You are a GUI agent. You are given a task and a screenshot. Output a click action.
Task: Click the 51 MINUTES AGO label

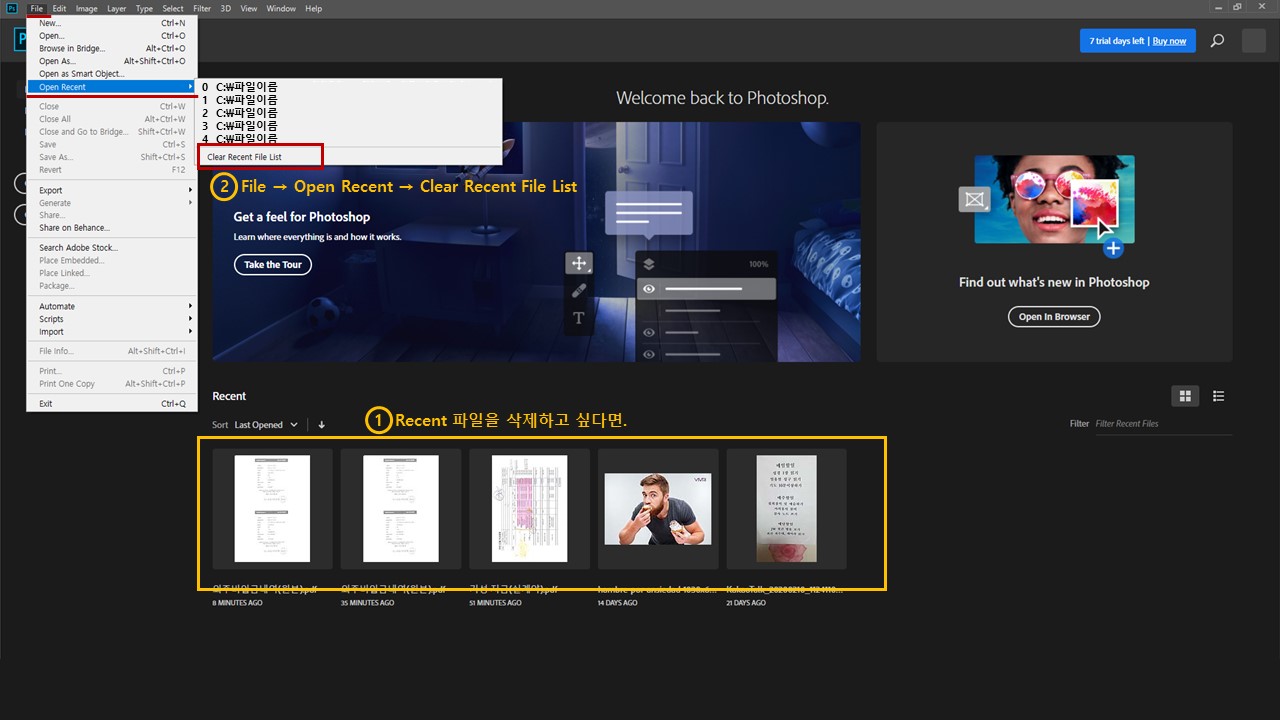pyautogui.click(x=496, y=603)
